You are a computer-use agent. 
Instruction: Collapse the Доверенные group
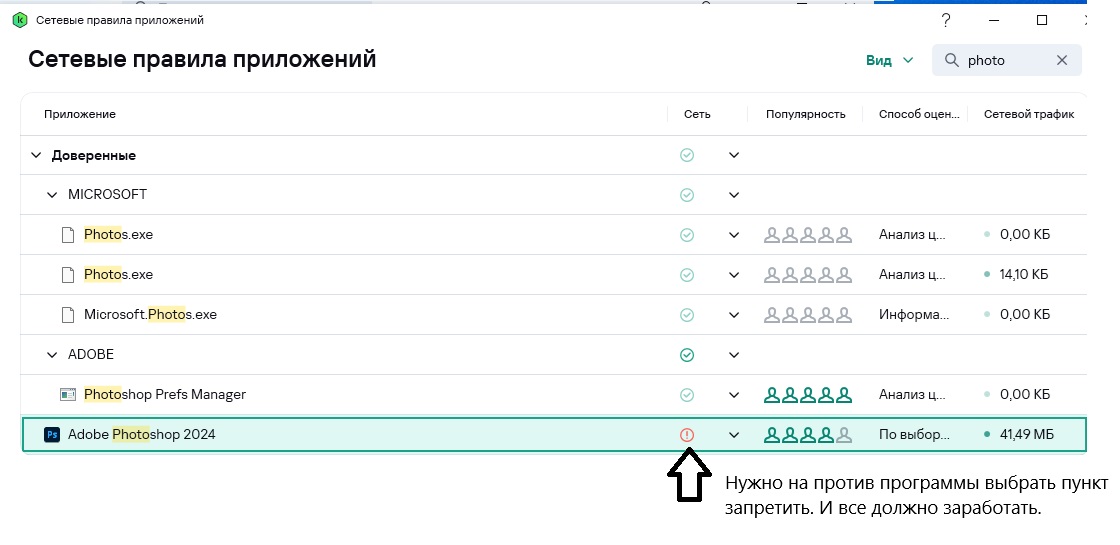[36, 155]
